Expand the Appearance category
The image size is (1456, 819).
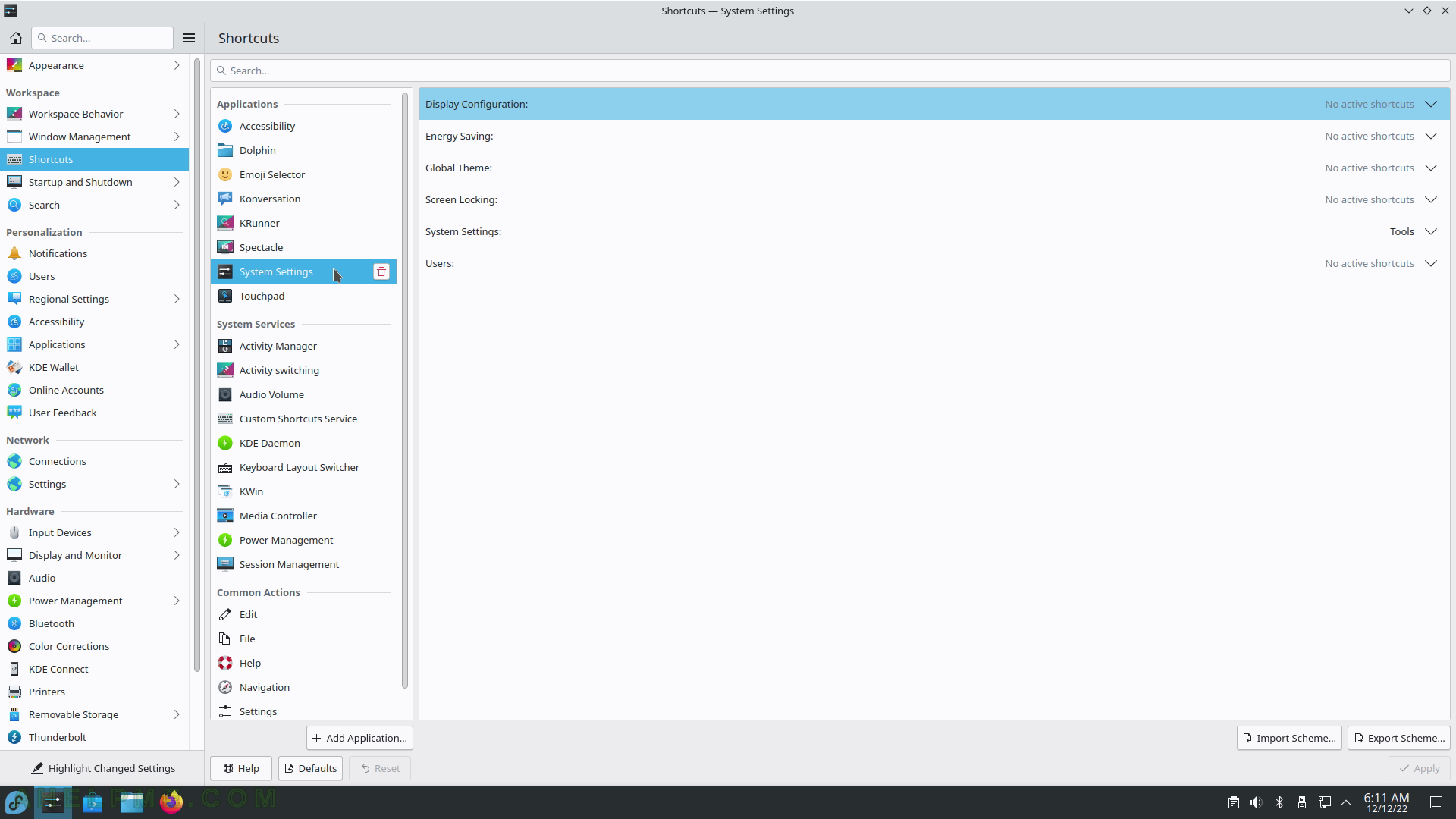coord(94,65)
